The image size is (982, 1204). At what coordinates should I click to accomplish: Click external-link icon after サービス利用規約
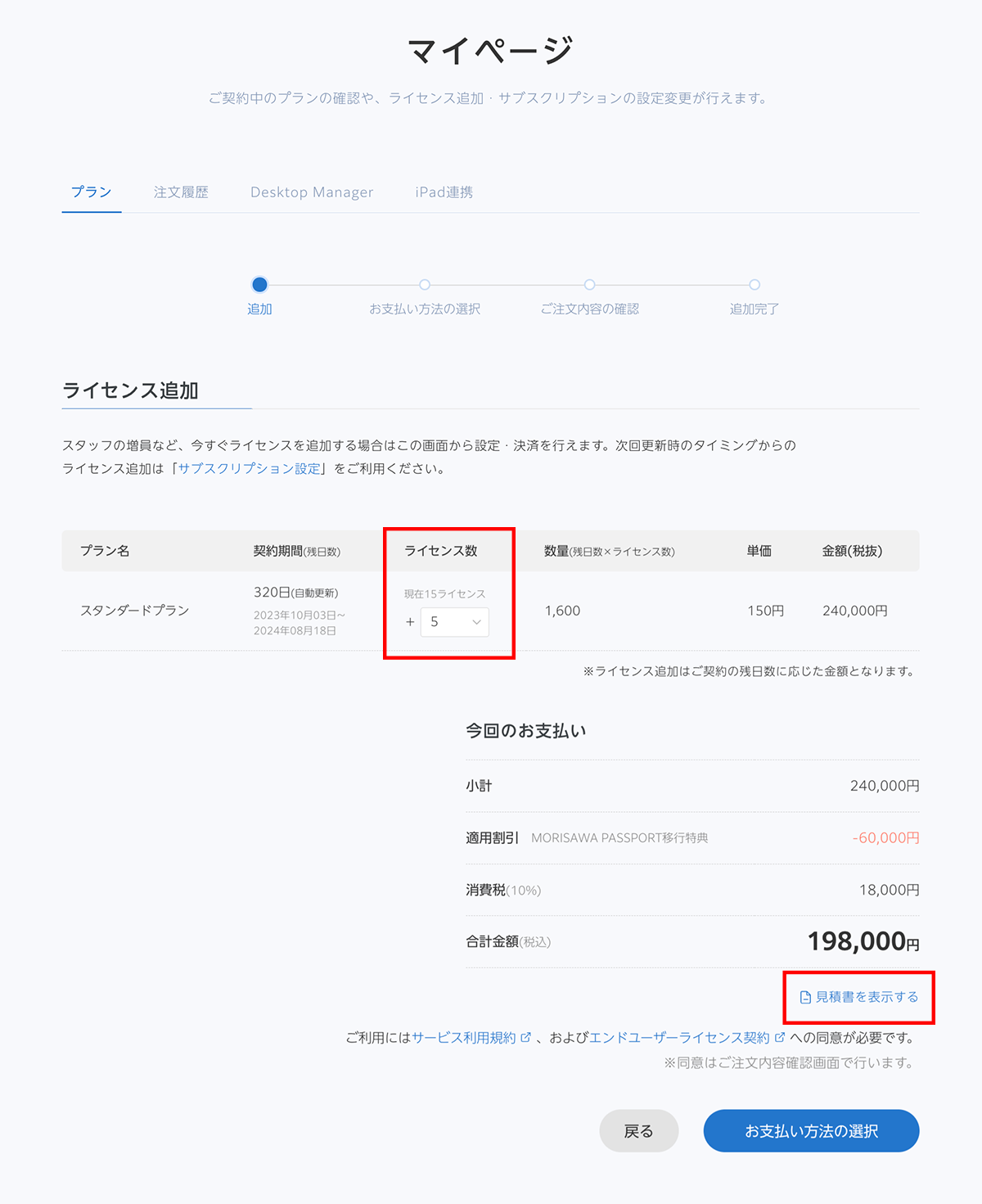click(525, 1038)
